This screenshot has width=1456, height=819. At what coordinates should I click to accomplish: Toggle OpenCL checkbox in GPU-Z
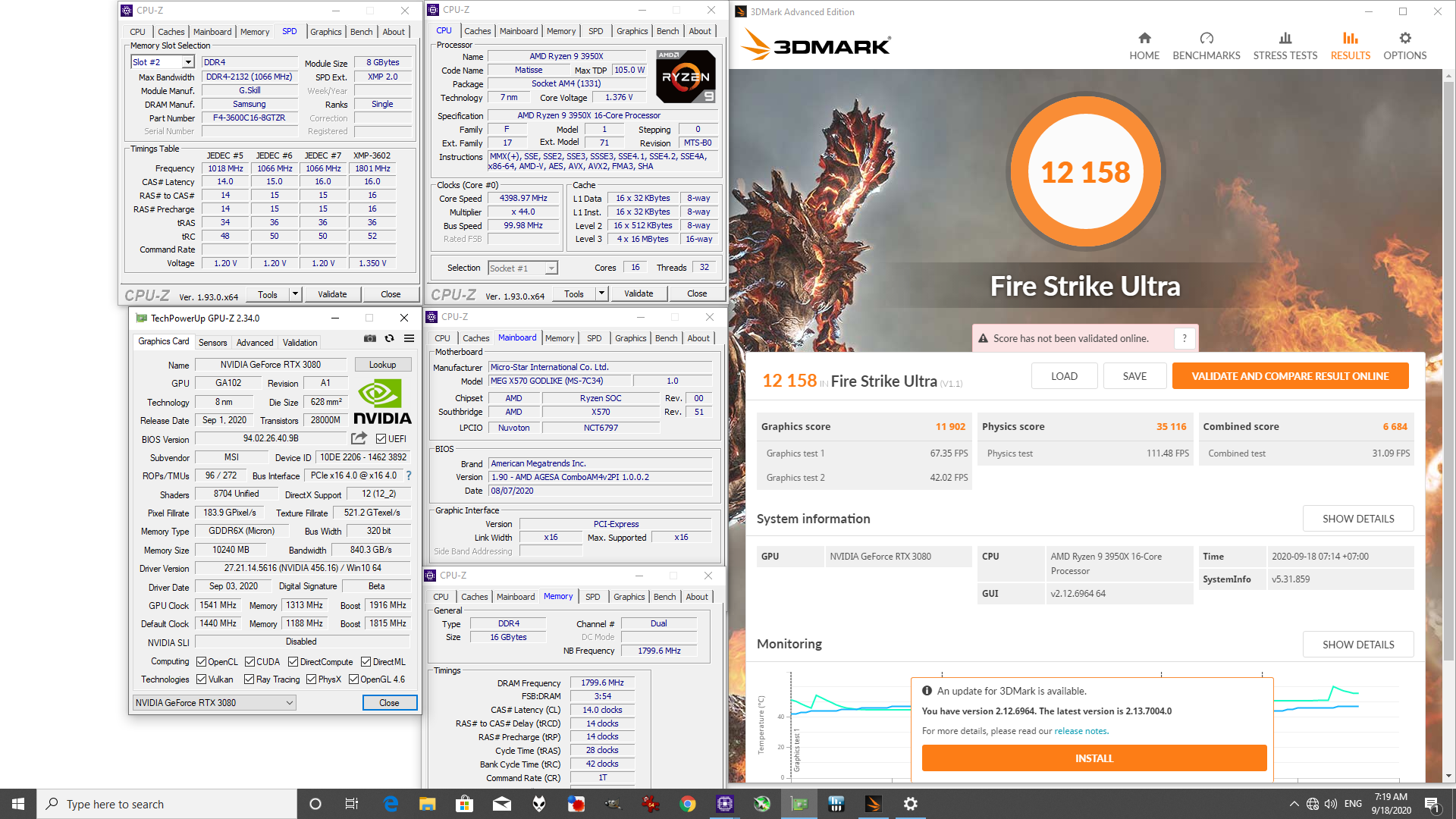coord(201,661)
